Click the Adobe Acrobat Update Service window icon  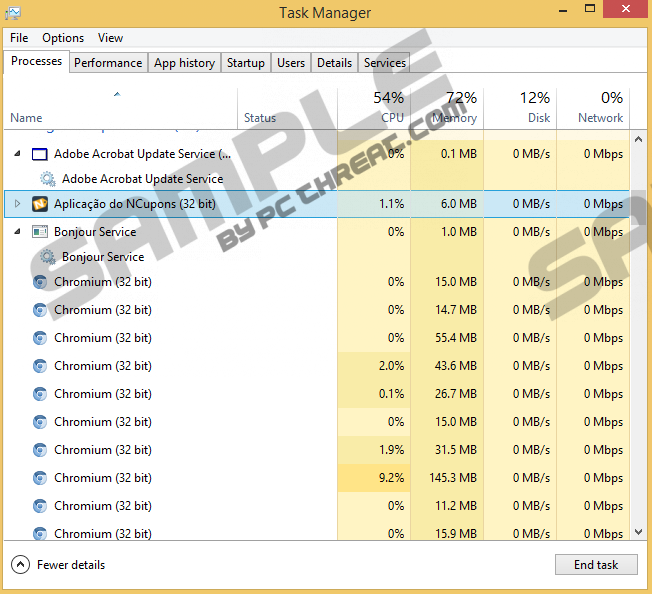(40, 154)
